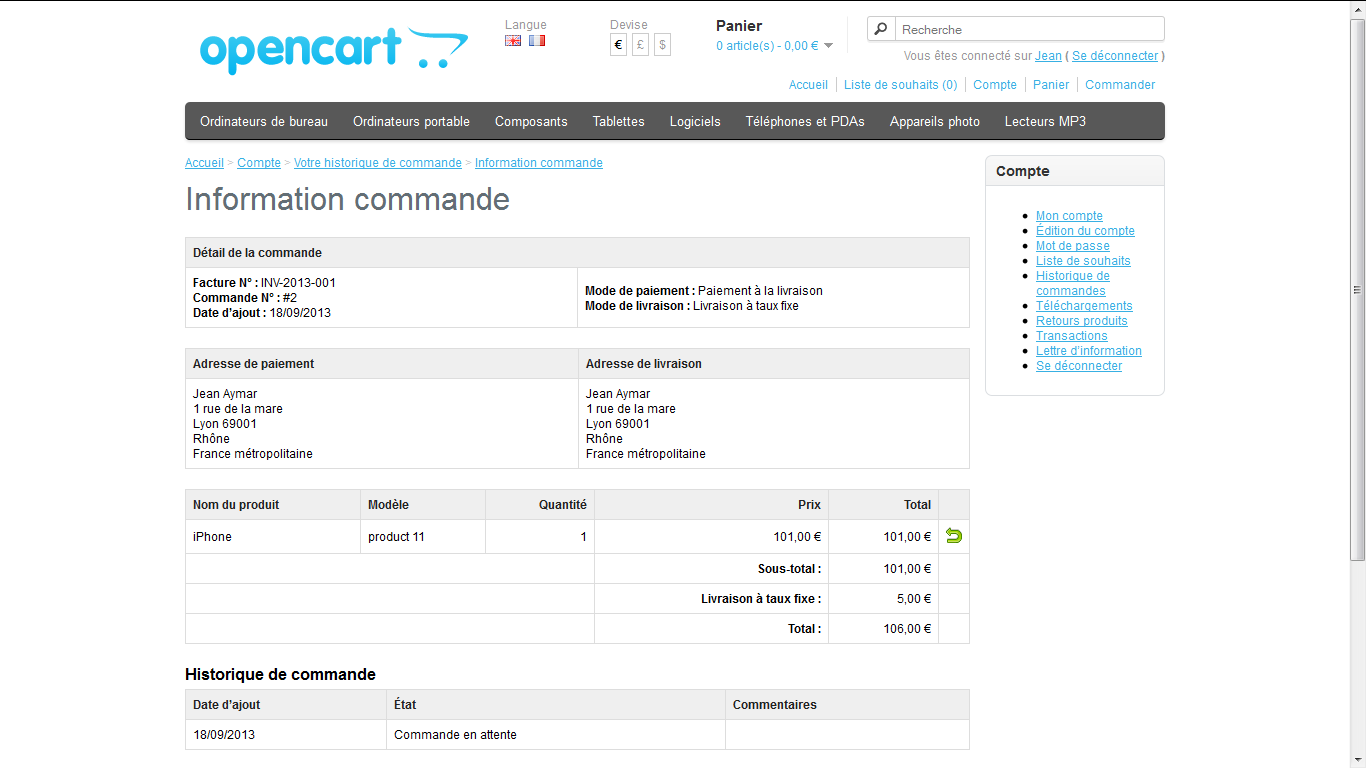This screenshot has height=768, width=1366.
Task: Choose the Euro currency symbol
Action: tap(618, 45)
